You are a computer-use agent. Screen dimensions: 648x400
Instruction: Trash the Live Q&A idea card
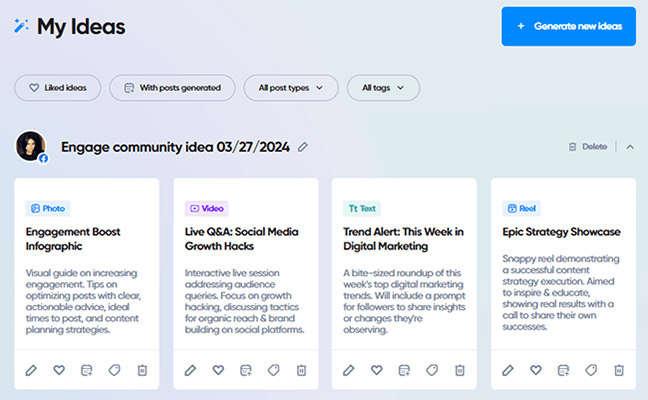coord(301,370)
